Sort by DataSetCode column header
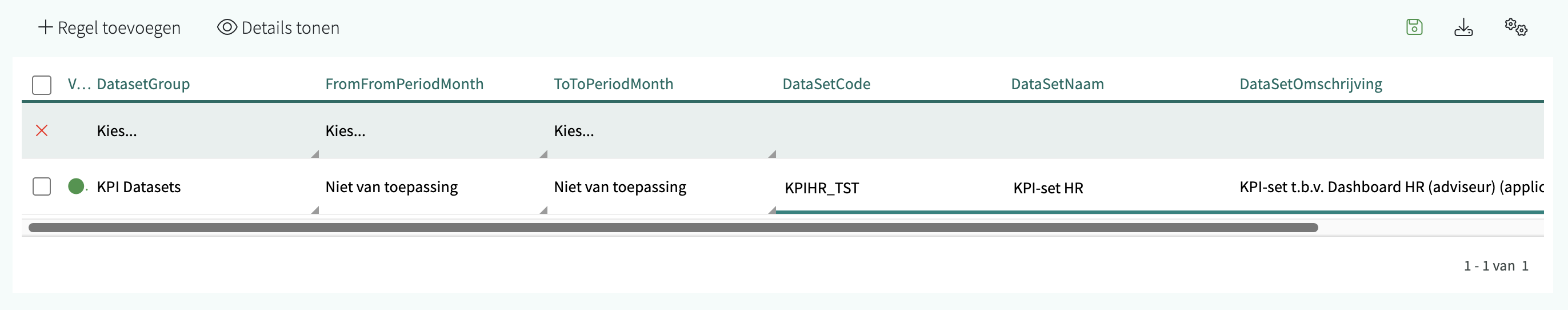The image size is (1568, 310). coord(826,84)
